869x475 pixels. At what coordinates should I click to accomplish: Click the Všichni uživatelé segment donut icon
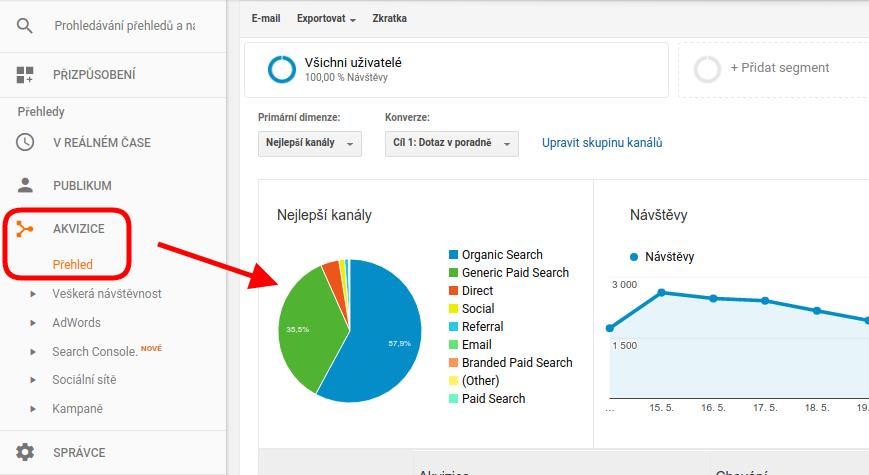pyautogui.click(x=282, y=69)
